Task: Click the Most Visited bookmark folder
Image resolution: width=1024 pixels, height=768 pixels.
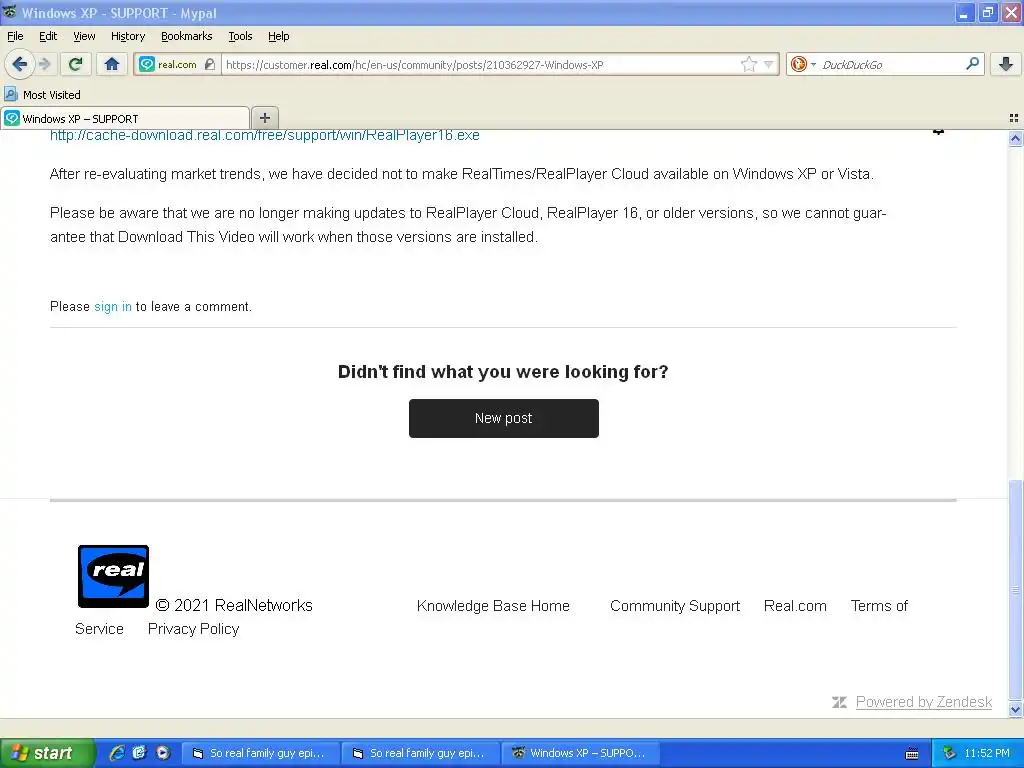Action: click(42, 95)
